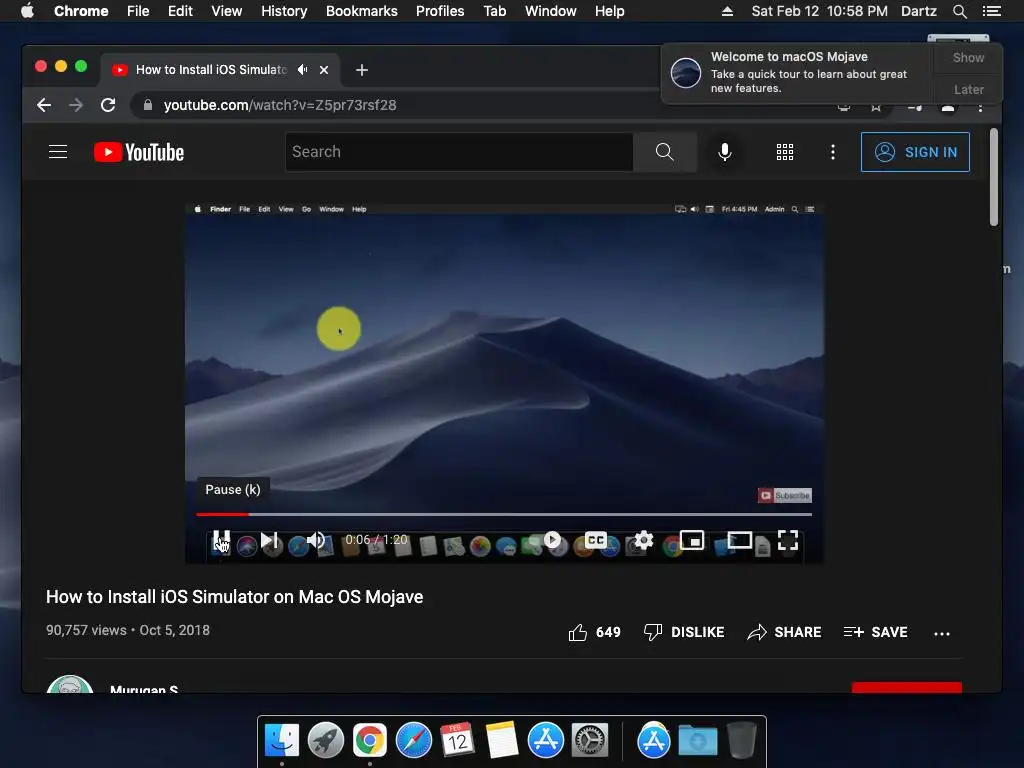This screenshot has height=768, width=1024.
Task: Reload the current page
Action: coord(108,105)
